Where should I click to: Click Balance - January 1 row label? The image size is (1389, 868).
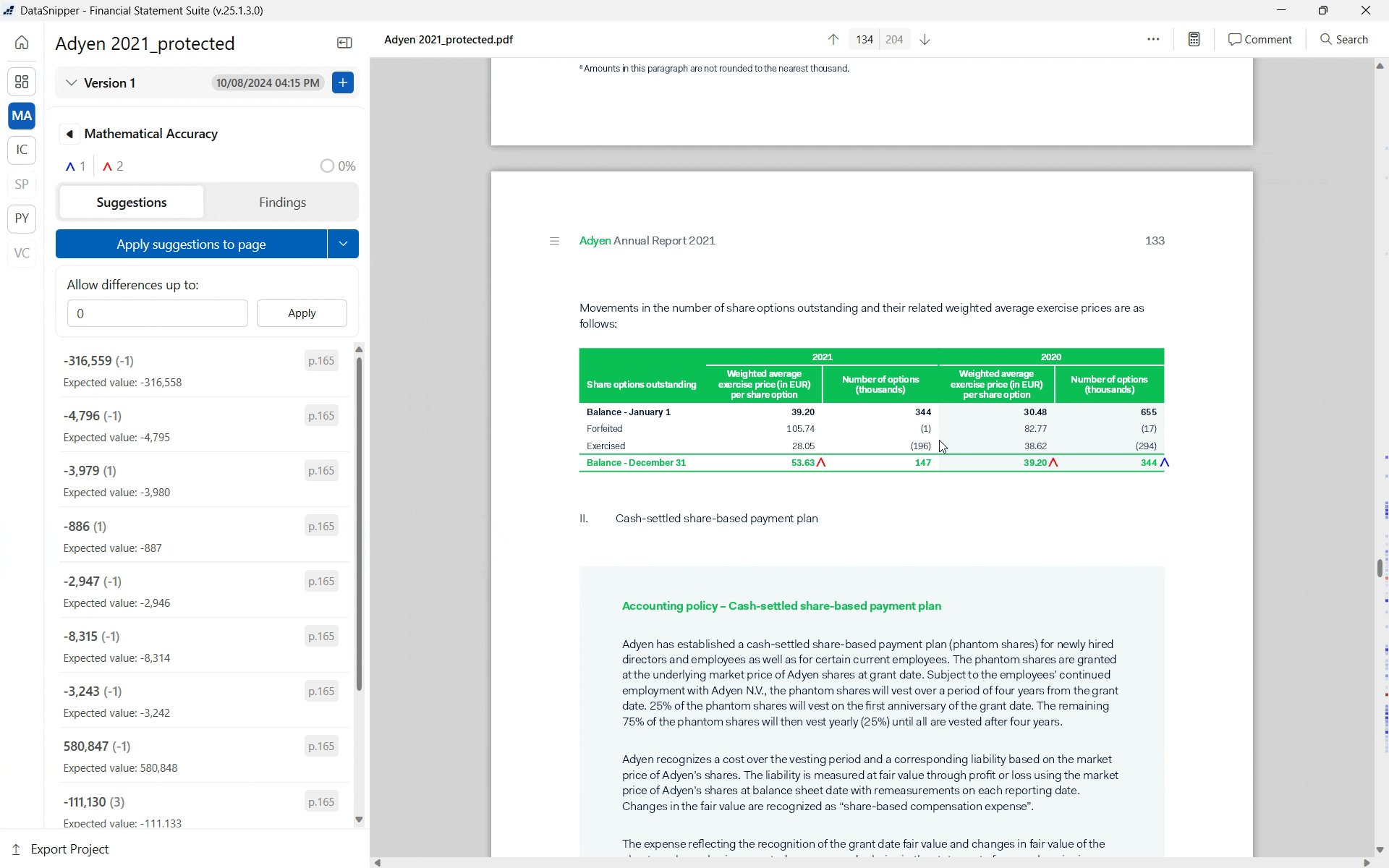click(629, 412)
